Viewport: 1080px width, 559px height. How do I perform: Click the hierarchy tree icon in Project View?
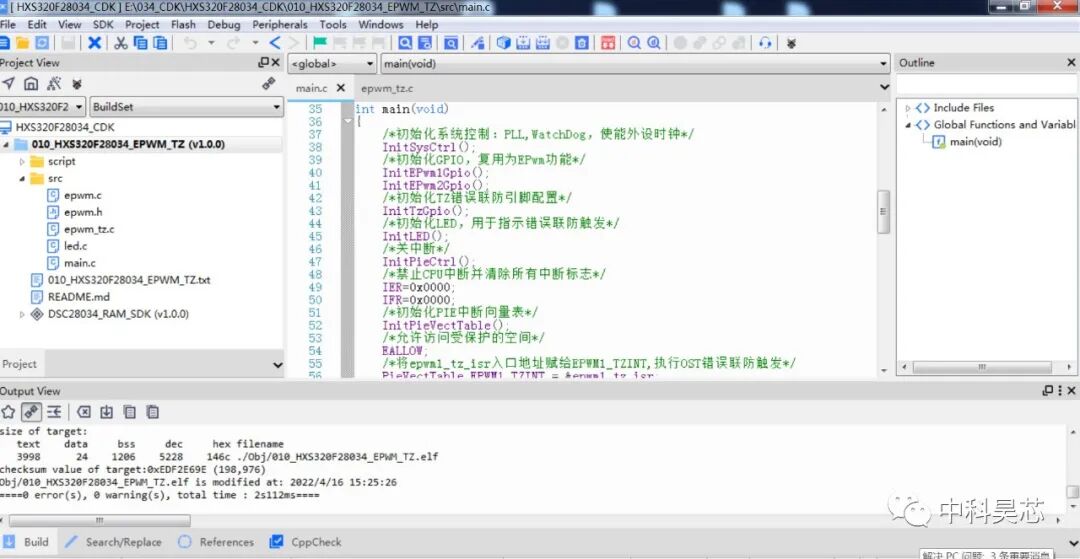tap(54, 83)
